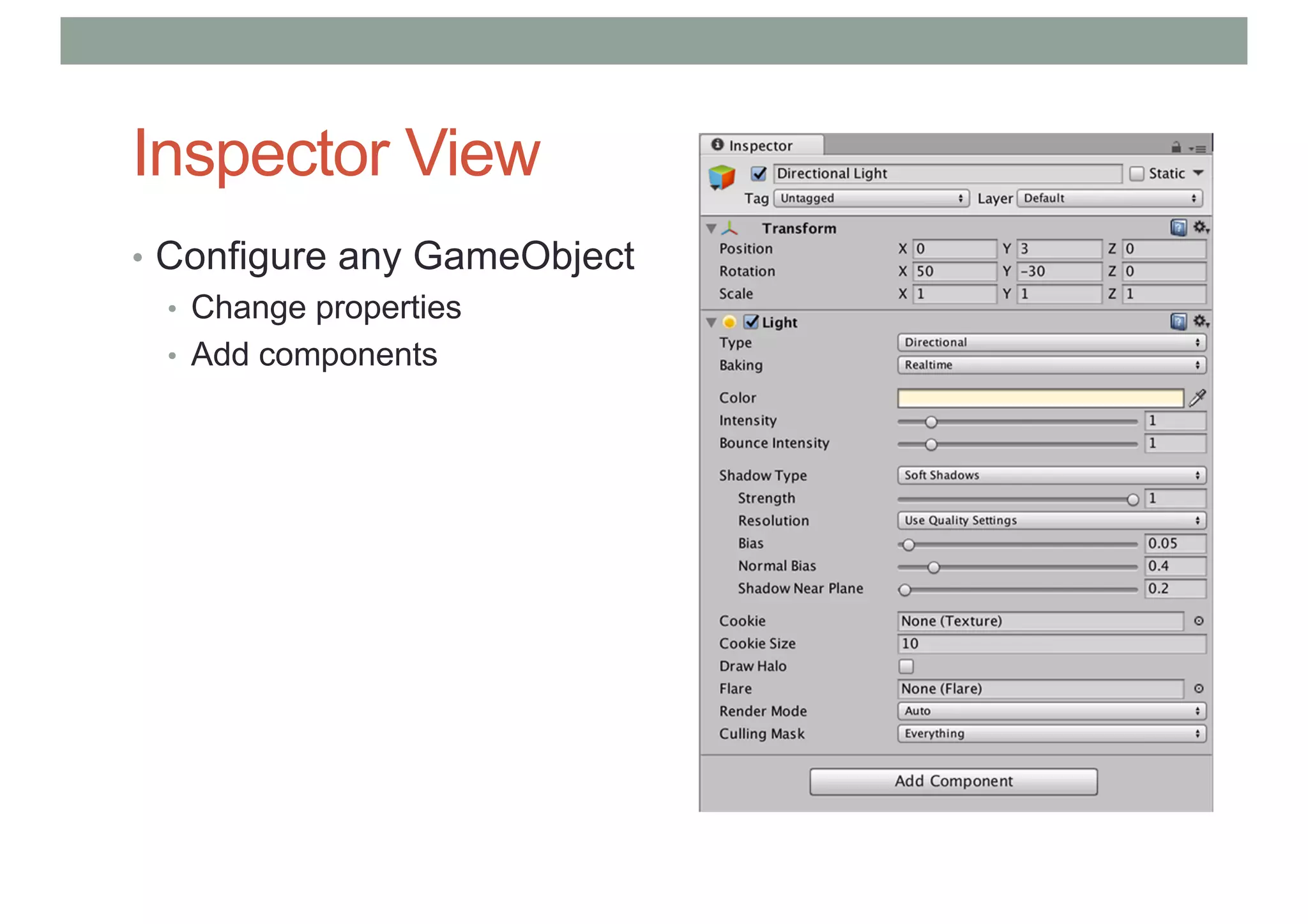Click the Normal Bias slider handle
The height and width of the screenshot is (924, 1308).
[x=934, y=567]
